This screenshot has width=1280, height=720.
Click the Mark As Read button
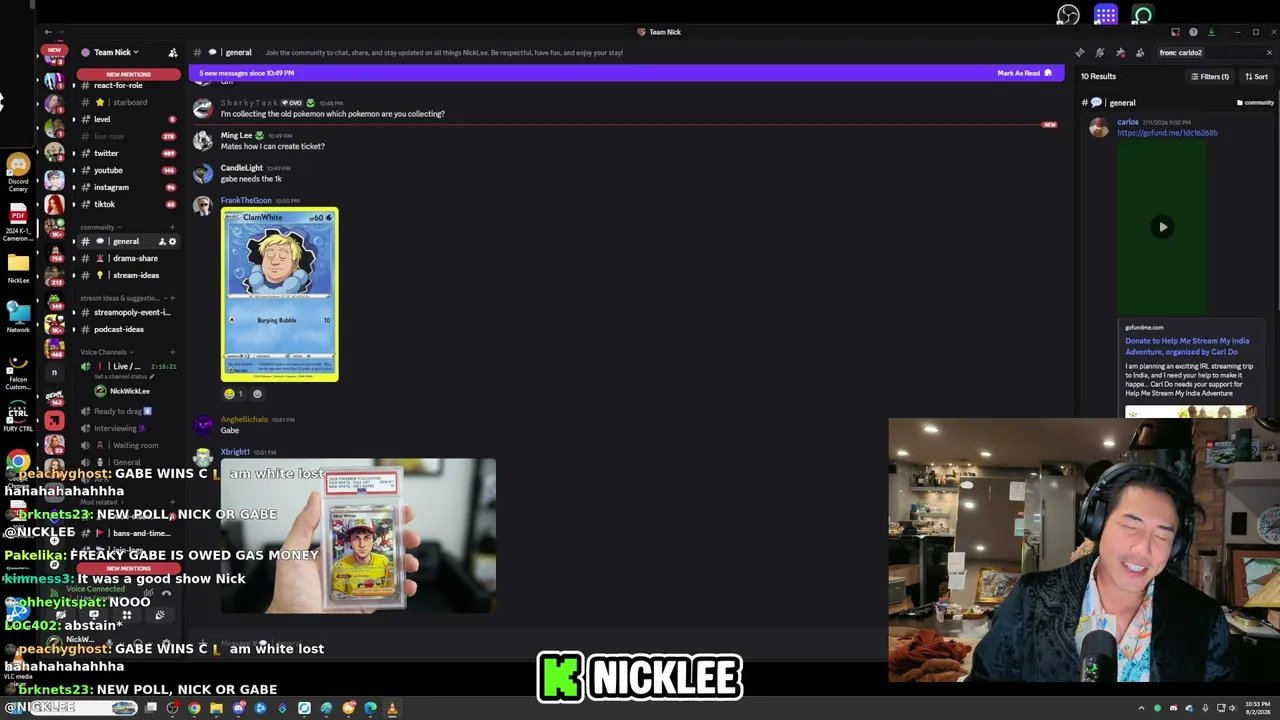1024,73
